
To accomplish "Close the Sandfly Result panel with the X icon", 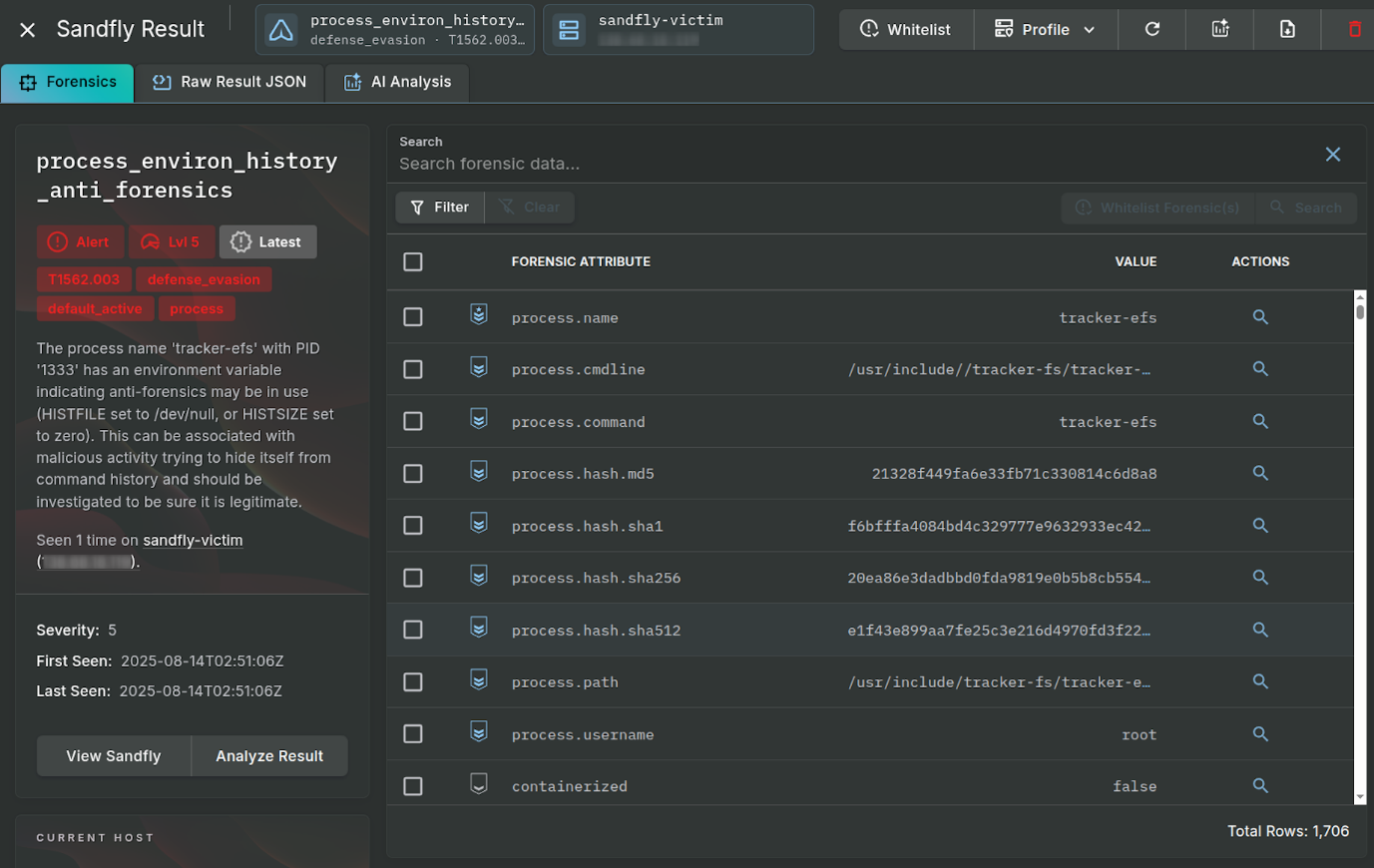I will point(28,30).
